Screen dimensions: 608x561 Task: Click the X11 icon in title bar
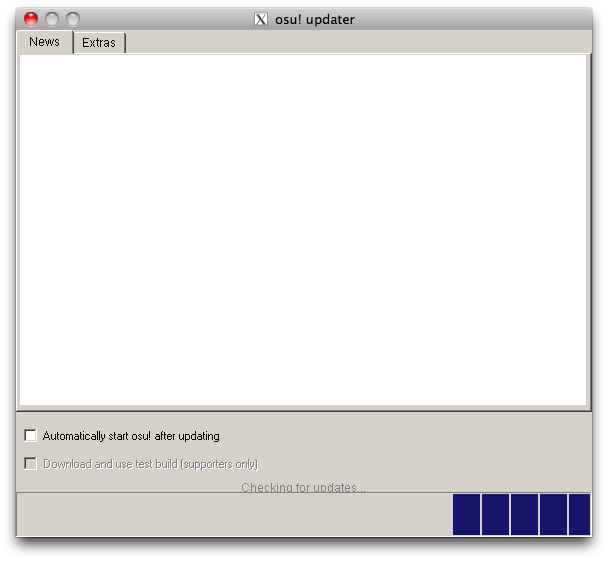coord(261,19)
